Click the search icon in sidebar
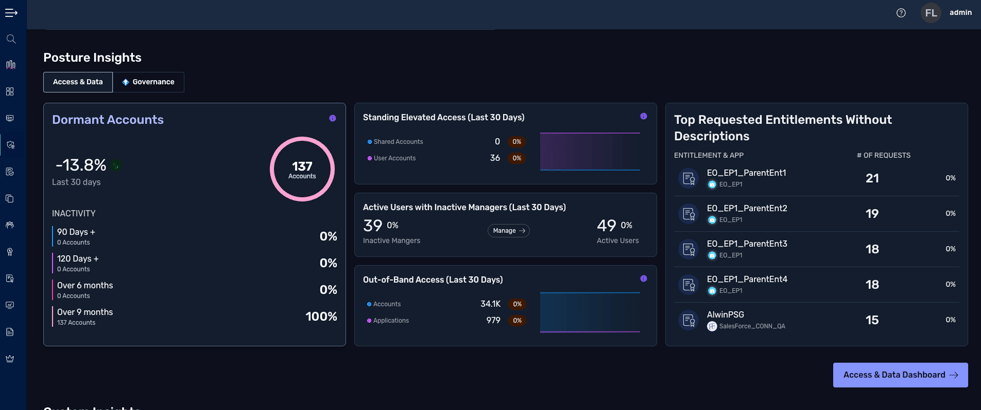981x410 pixels. [11, 39]
